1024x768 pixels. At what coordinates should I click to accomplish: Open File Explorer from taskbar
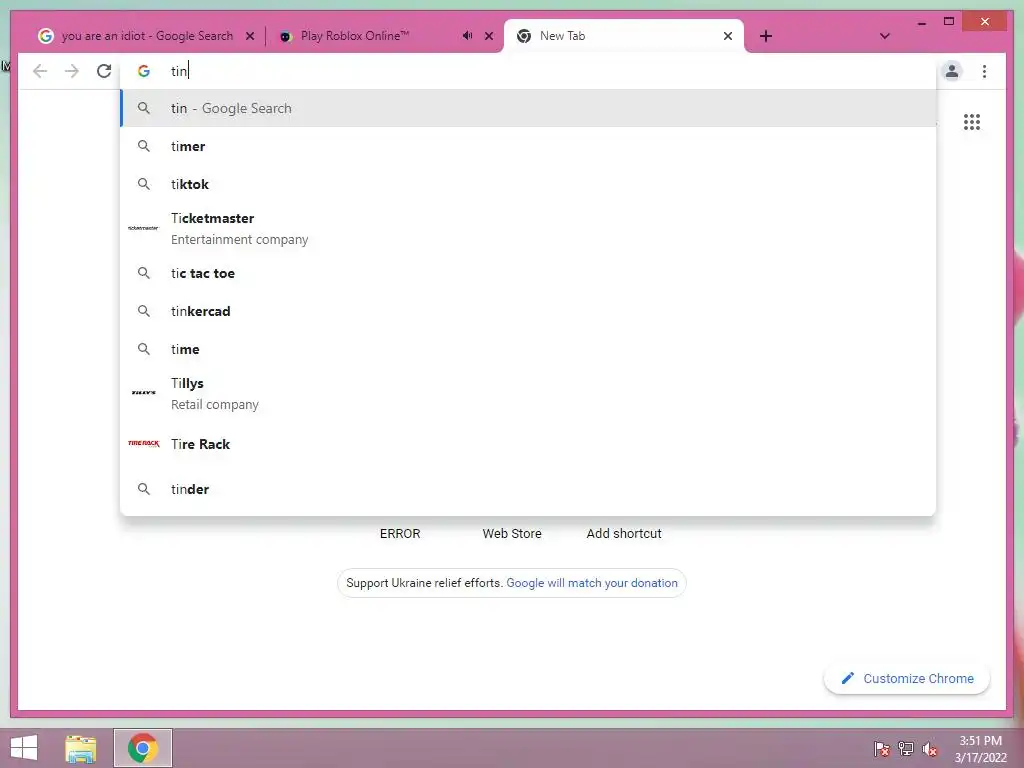coord(80,748)
